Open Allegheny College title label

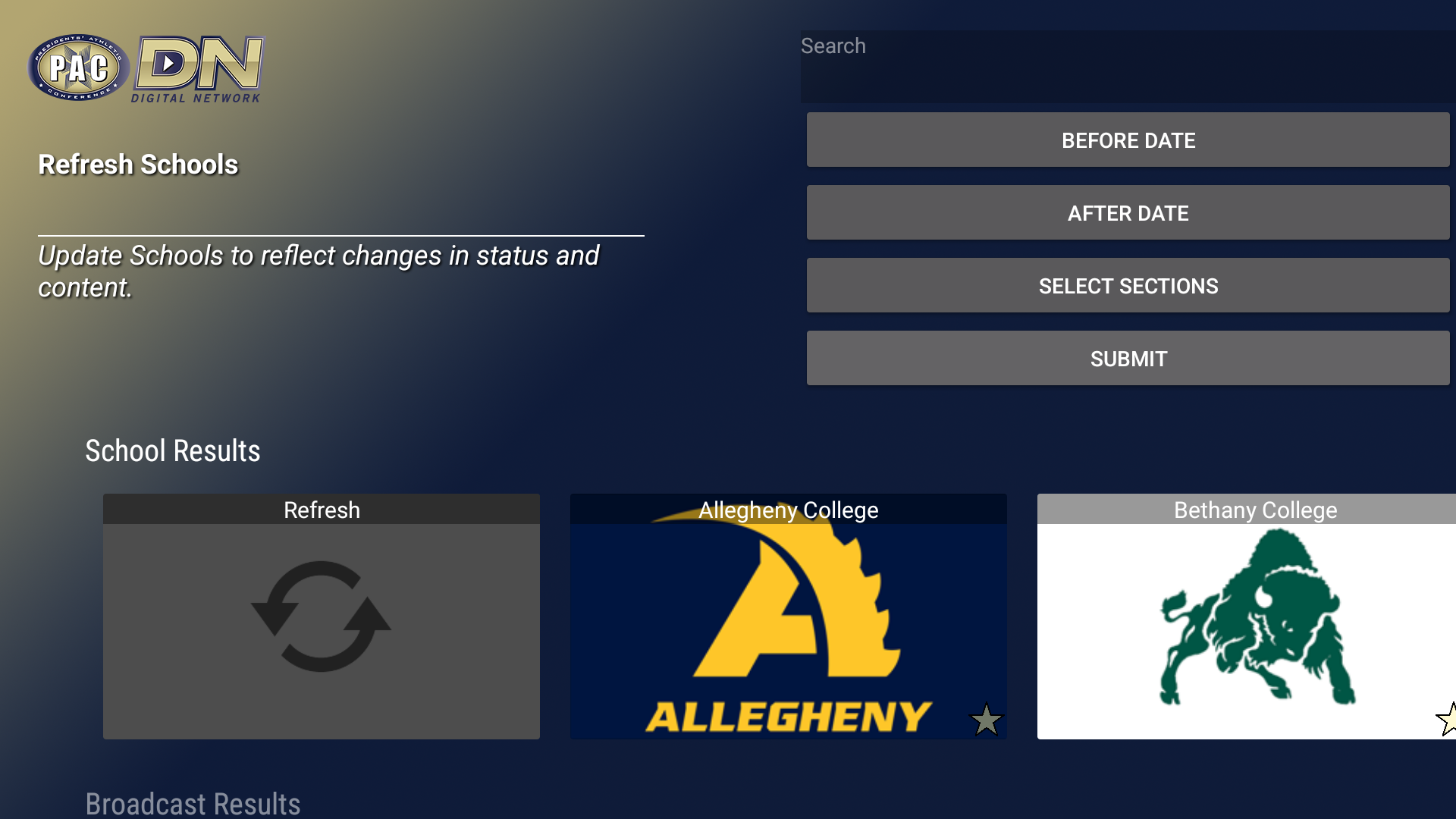coord(789,510)
